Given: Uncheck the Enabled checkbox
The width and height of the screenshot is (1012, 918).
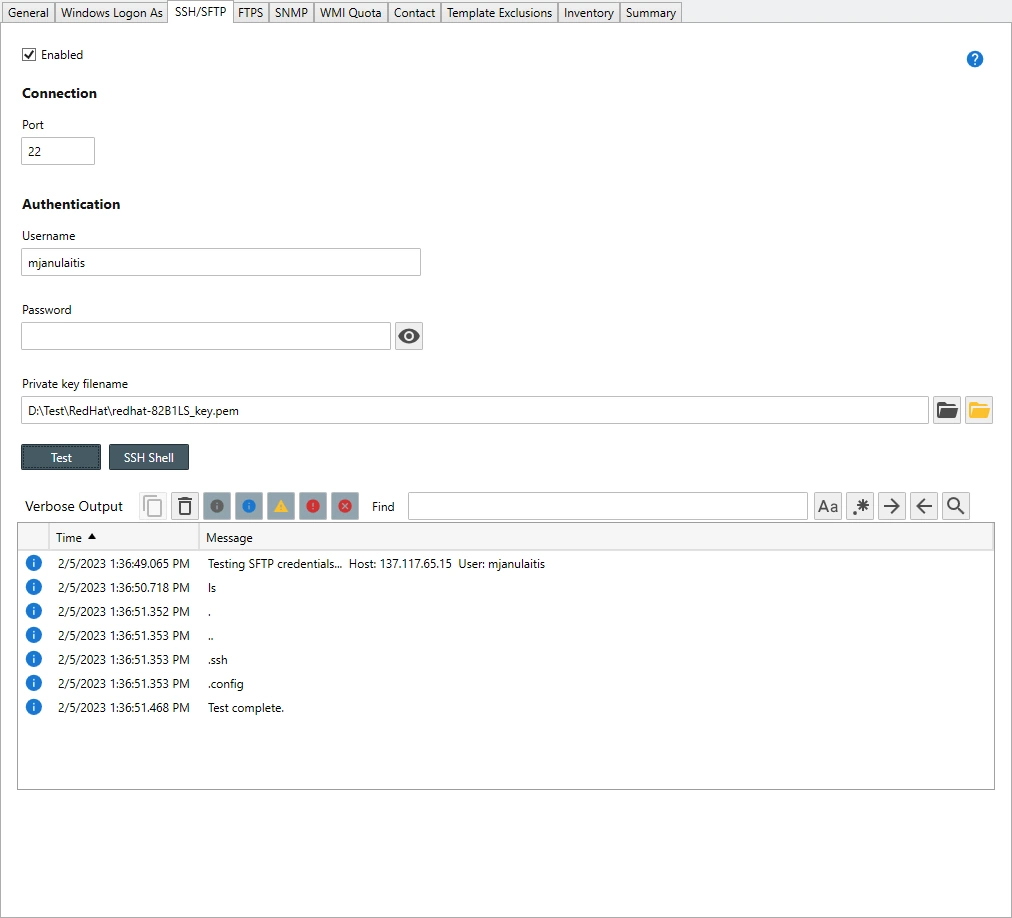Looking at the screenshot, I should pos(29,55).
